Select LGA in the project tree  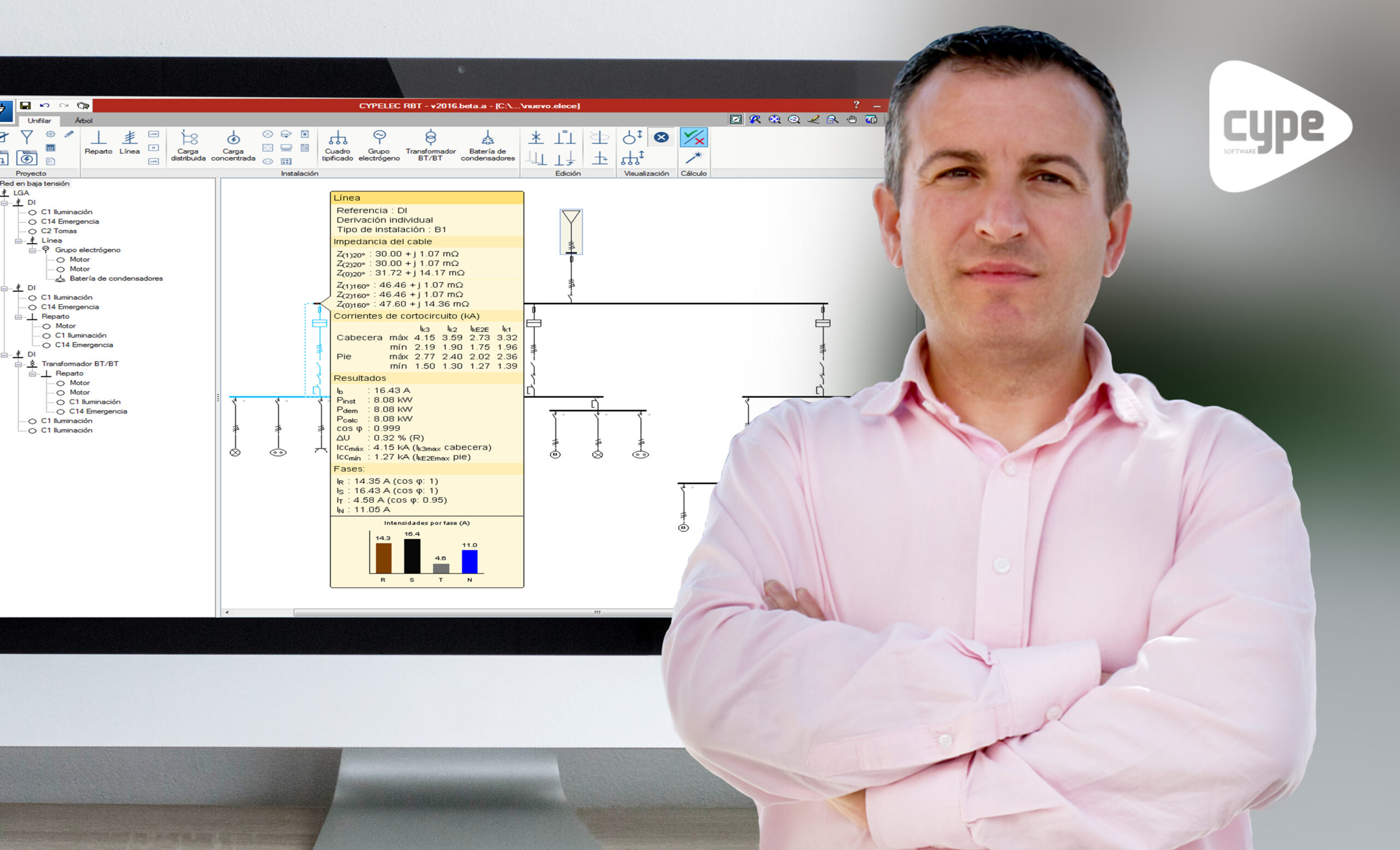click(21, 193)
